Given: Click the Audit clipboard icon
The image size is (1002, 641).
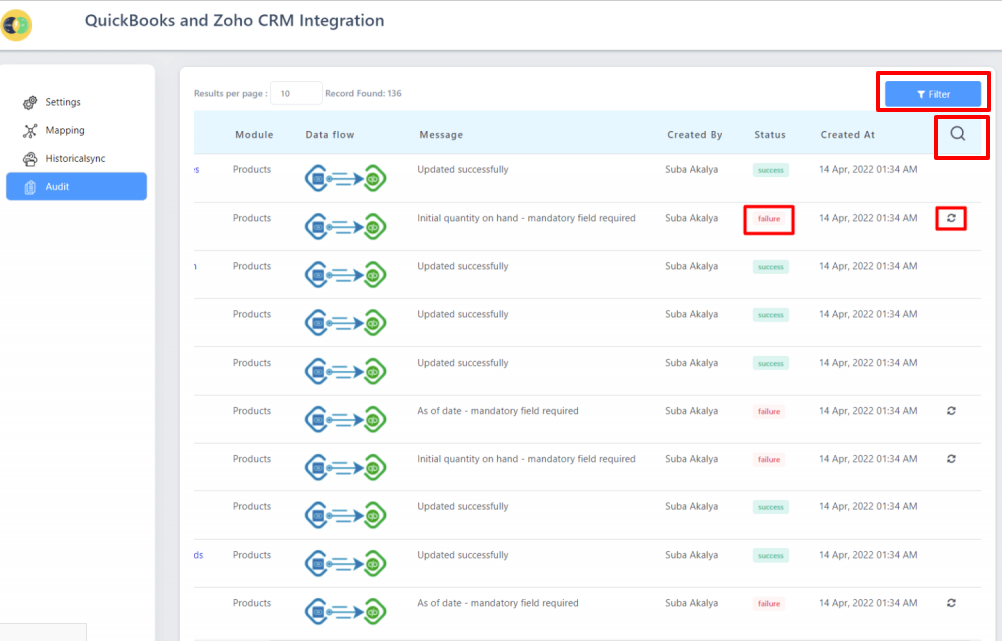Looking at the screenshot, I should [29, 187].
